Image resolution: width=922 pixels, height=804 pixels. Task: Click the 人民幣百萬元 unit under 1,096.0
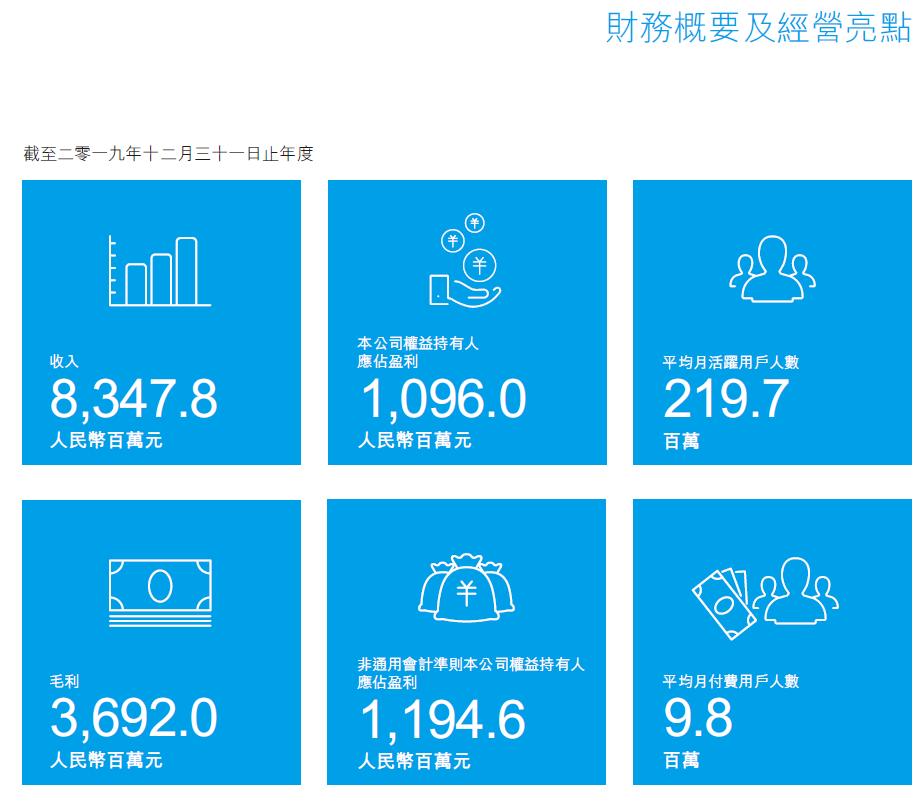pyautogui.click(x=415, y=440)
